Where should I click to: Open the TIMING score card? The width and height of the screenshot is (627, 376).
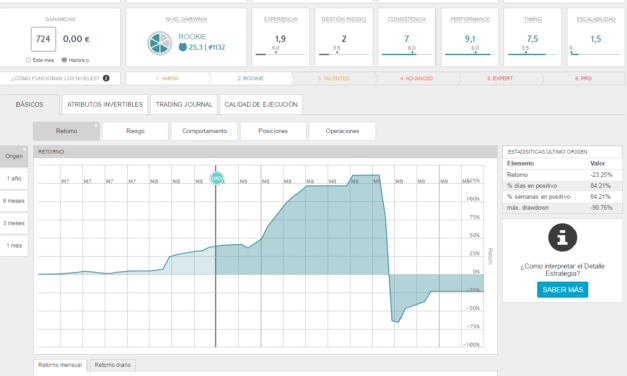pos(533,37)
